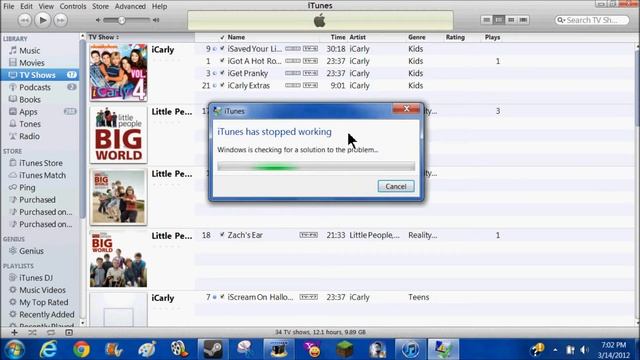Switch to album list view
The width and height of the screenshot is (640, 360).
(x=499, y=20)
